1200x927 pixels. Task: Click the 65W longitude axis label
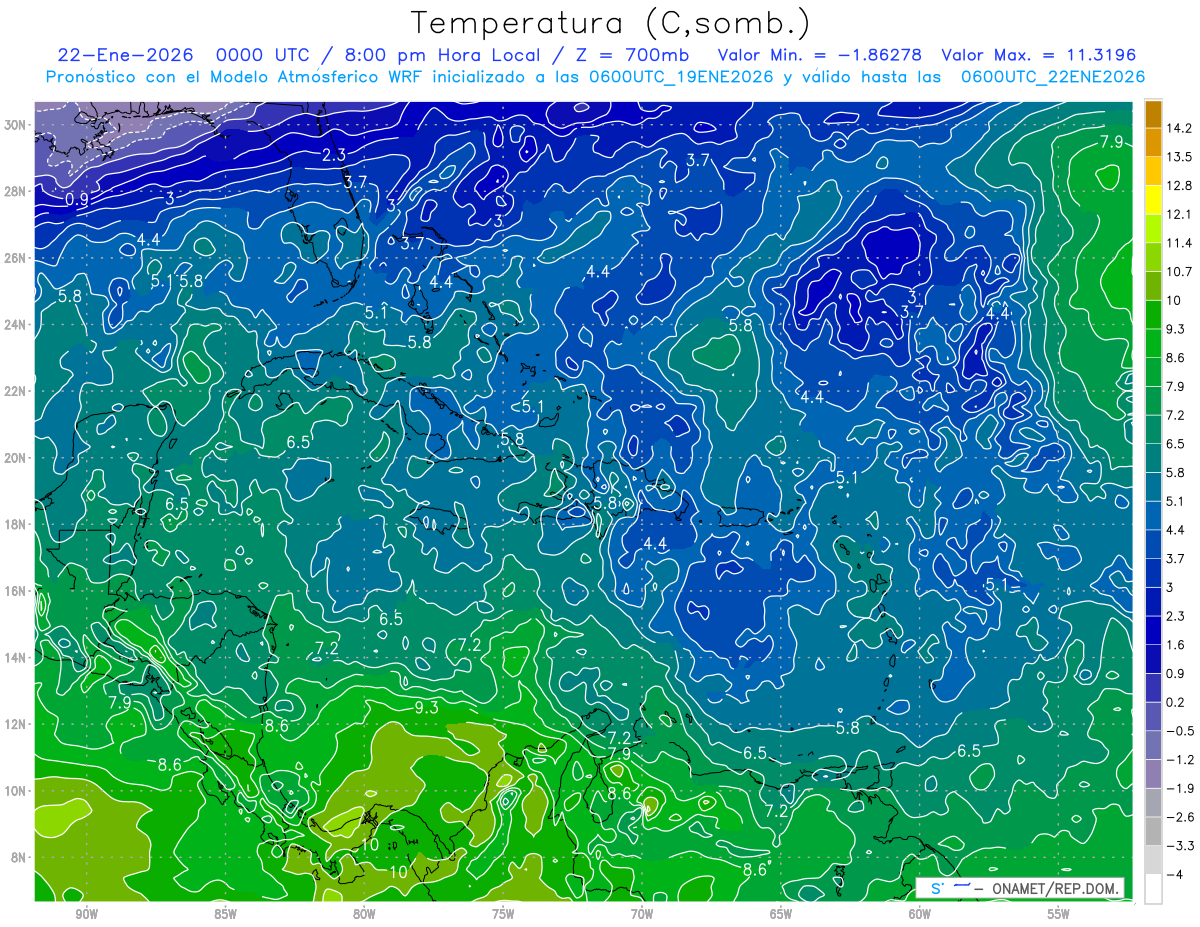[781, 914]
